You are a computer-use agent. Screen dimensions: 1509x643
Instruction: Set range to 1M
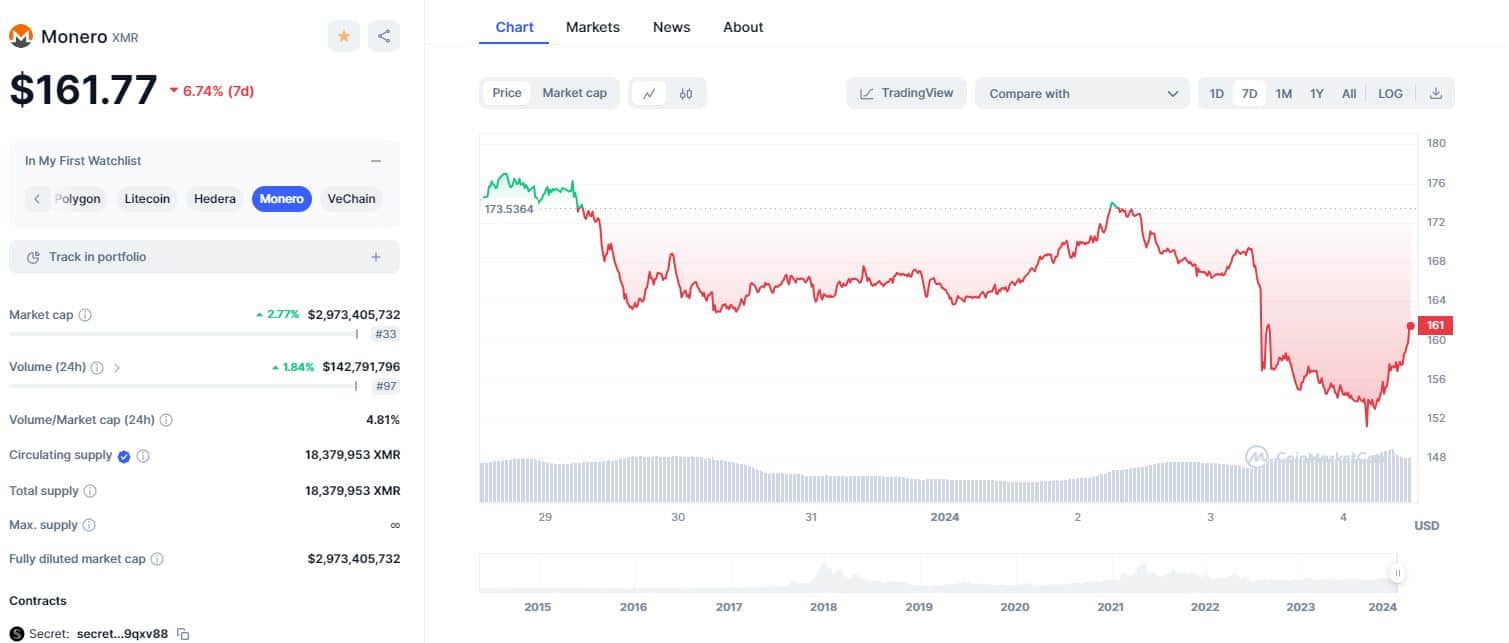point(1284,93)
